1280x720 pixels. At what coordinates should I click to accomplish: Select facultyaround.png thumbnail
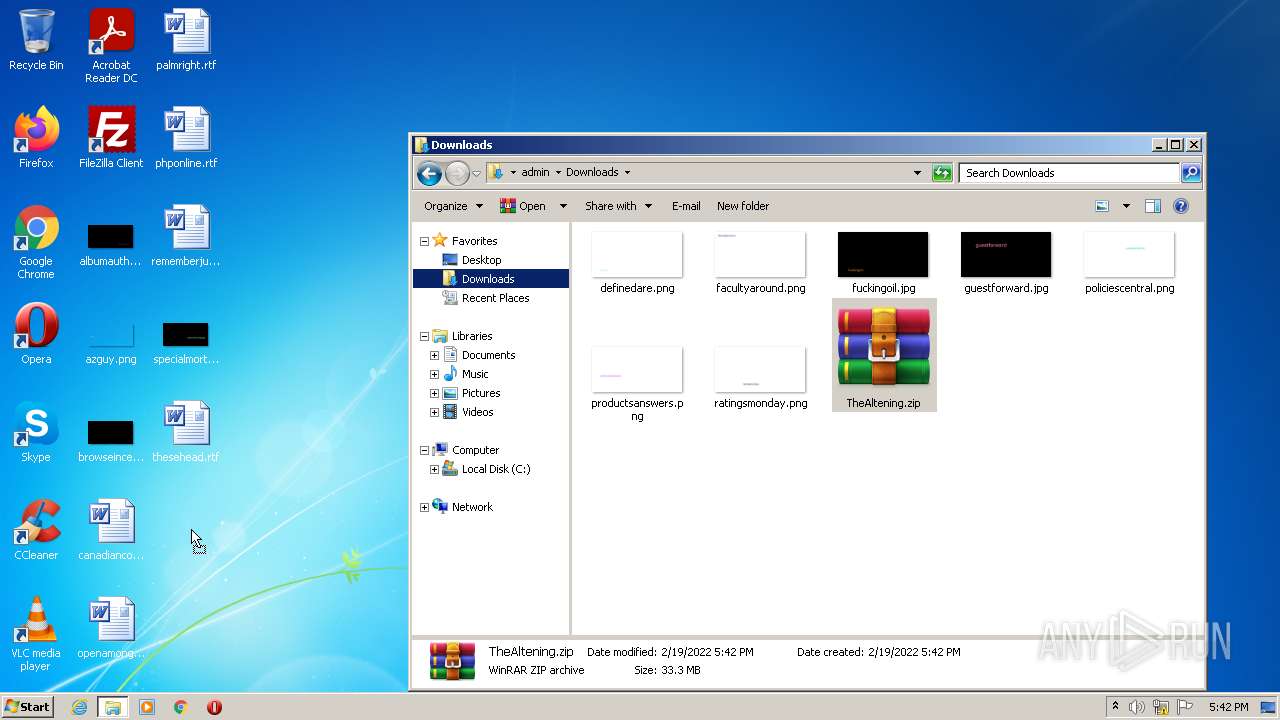coord(760,263)
